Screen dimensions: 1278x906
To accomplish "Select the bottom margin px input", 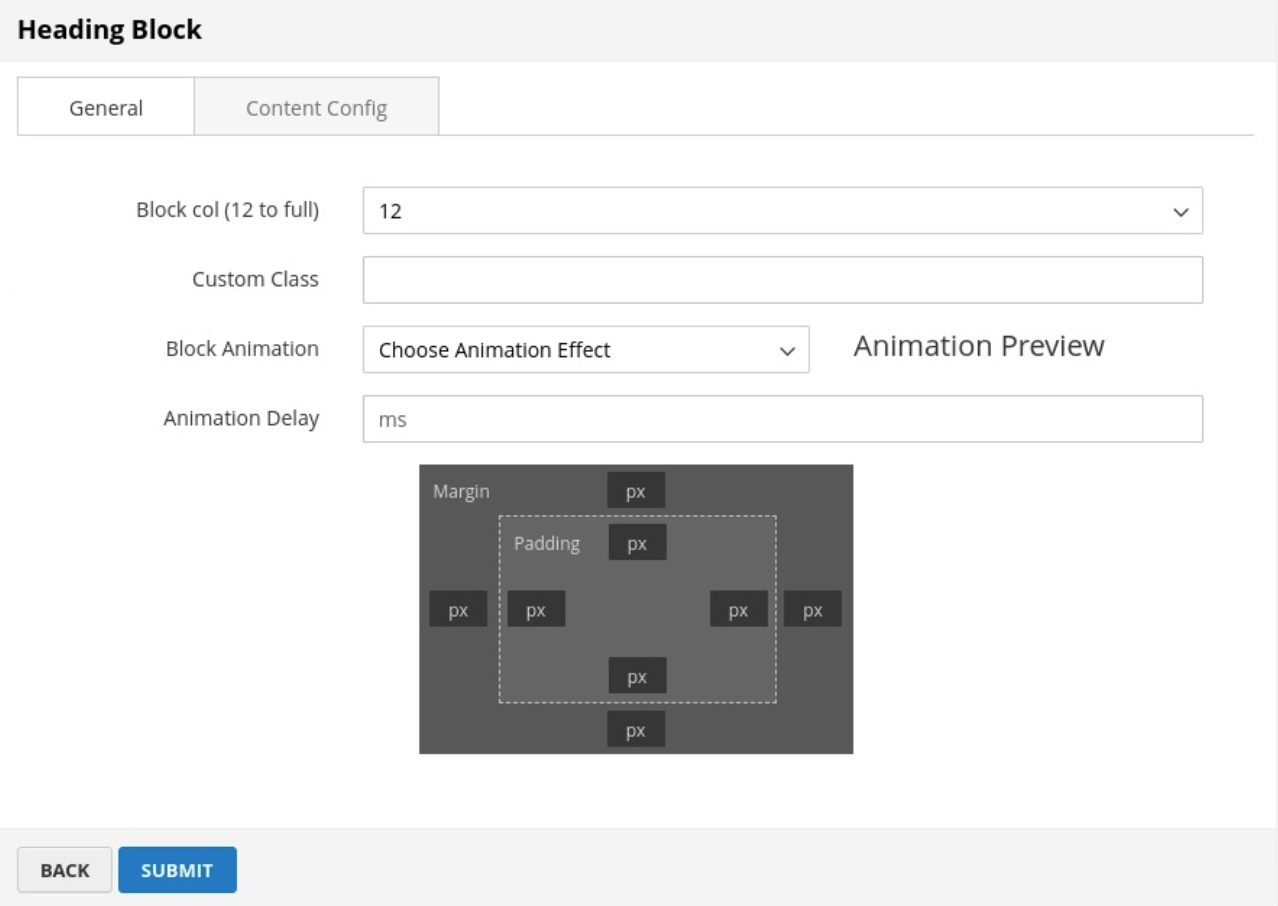I will pos(636,730).
